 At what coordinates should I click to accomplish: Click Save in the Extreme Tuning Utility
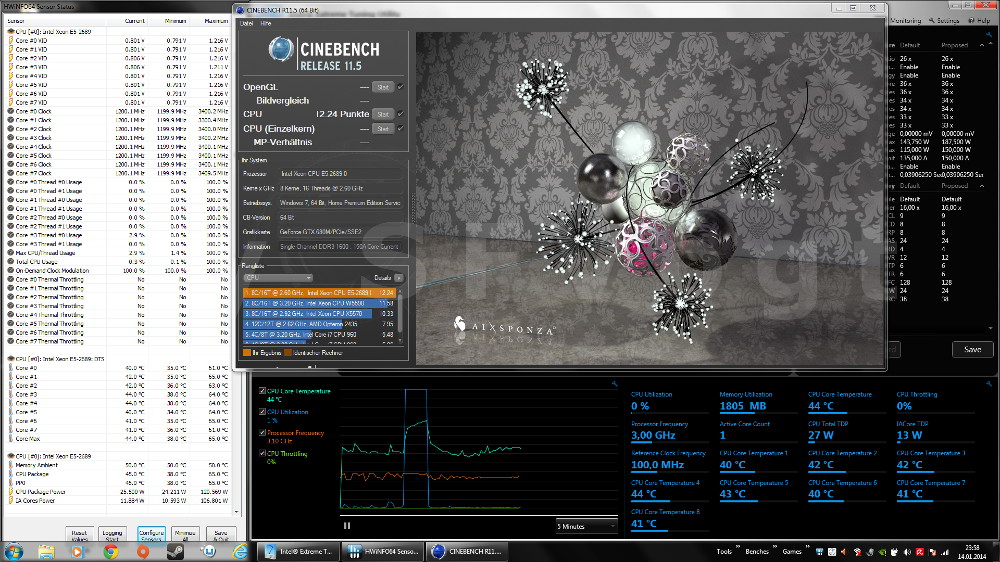(972, 350)
